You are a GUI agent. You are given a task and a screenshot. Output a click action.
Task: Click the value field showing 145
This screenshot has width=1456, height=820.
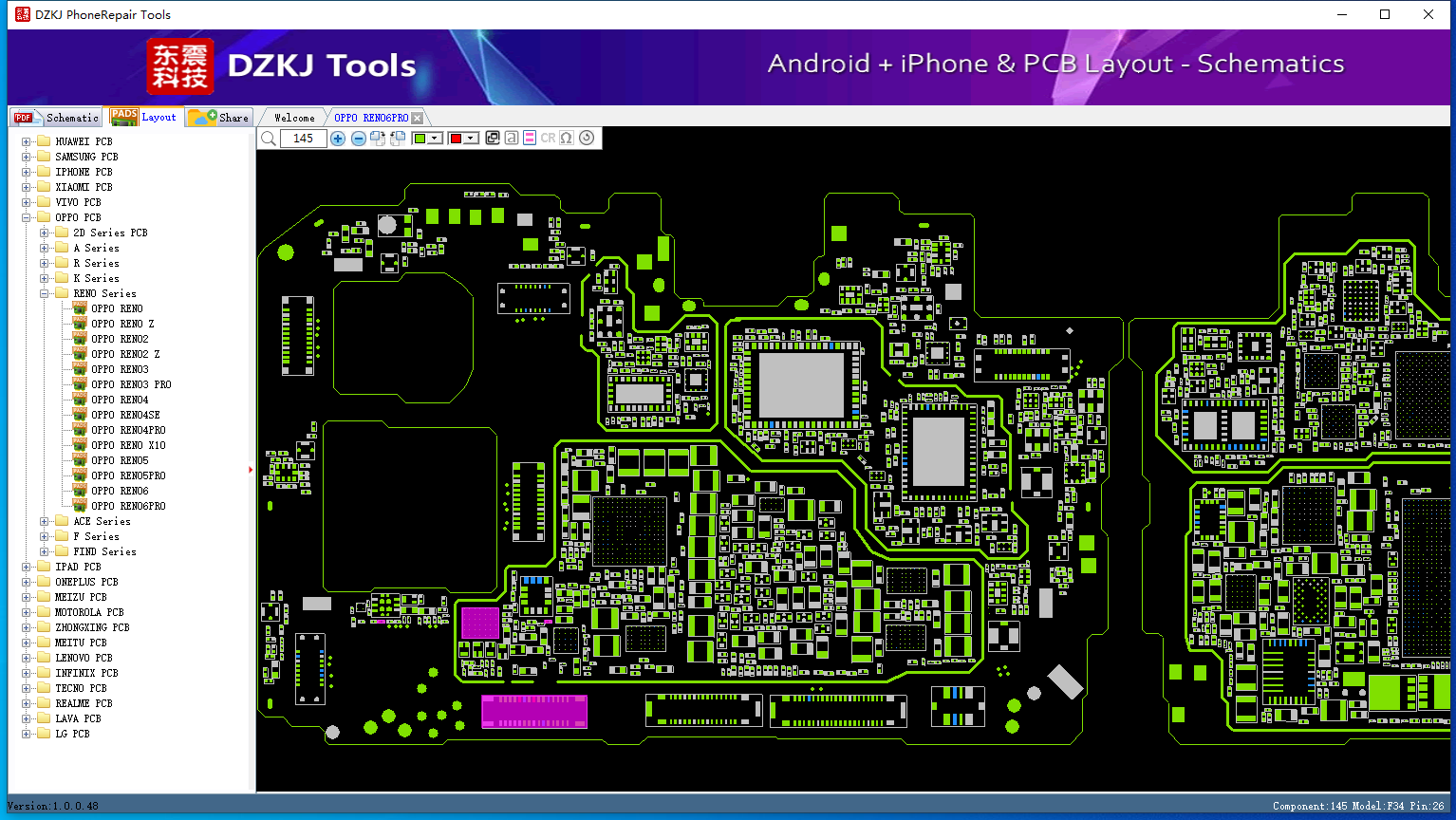[304, 139]
